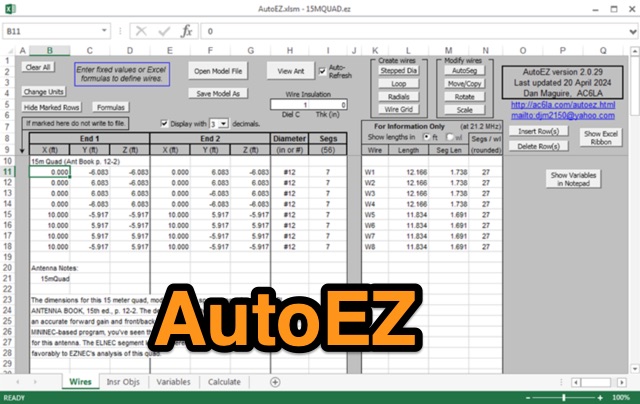The height and width of the screenshot is (404, 640).
Task: Click the insert function fx icon
Action: click(187, 31)
